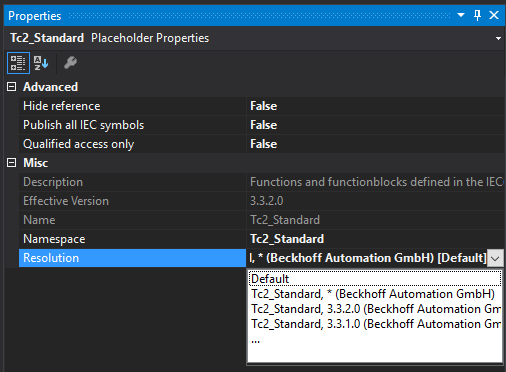Click the Advanced category header label
The height and width of the screenshot is (372, 506).
50,87
